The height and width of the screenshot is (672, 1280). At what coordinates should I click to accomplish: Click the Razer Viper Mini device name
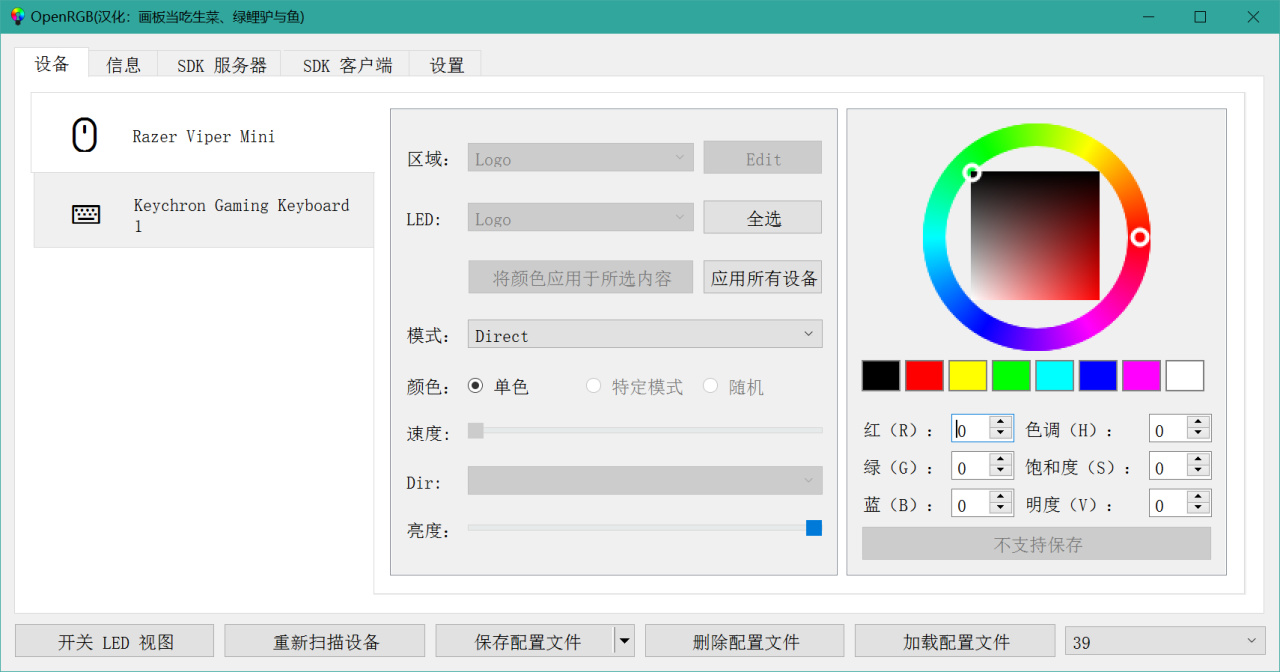[x=204, y=137]
